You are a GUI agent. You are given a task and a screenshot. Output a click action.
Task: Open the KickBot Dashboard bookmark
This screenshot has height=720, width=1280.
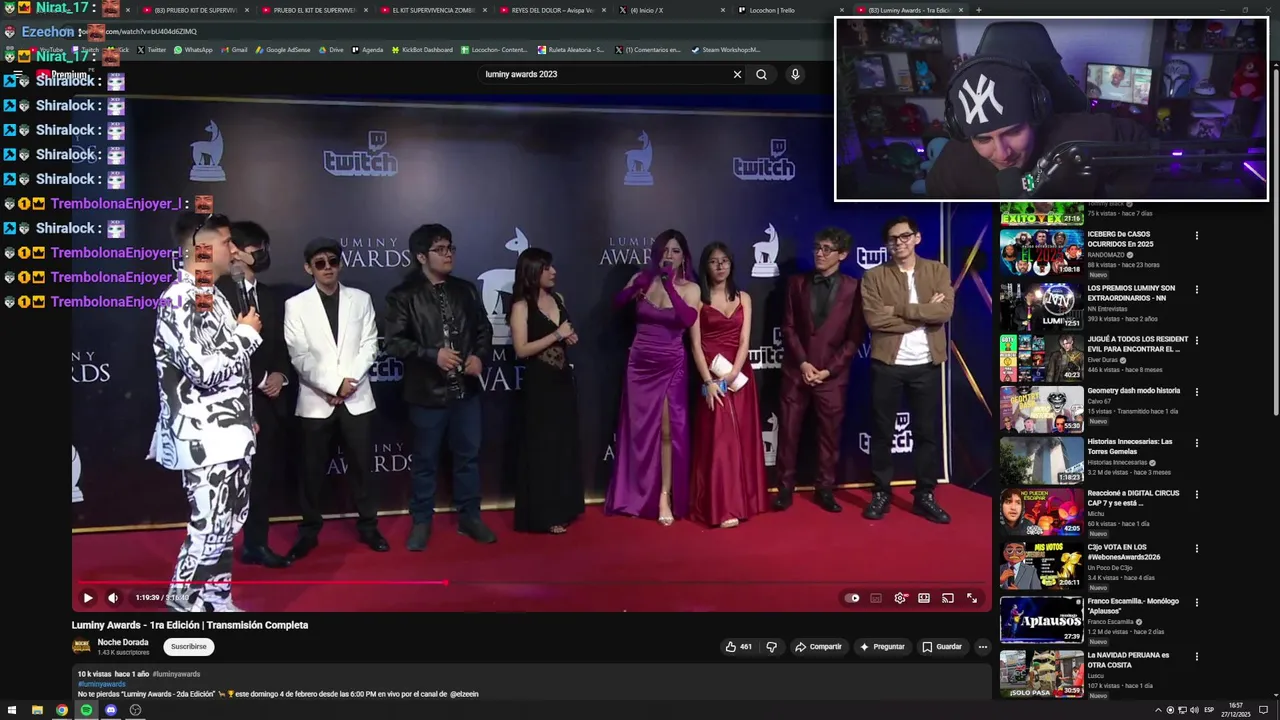click(421, 50)
